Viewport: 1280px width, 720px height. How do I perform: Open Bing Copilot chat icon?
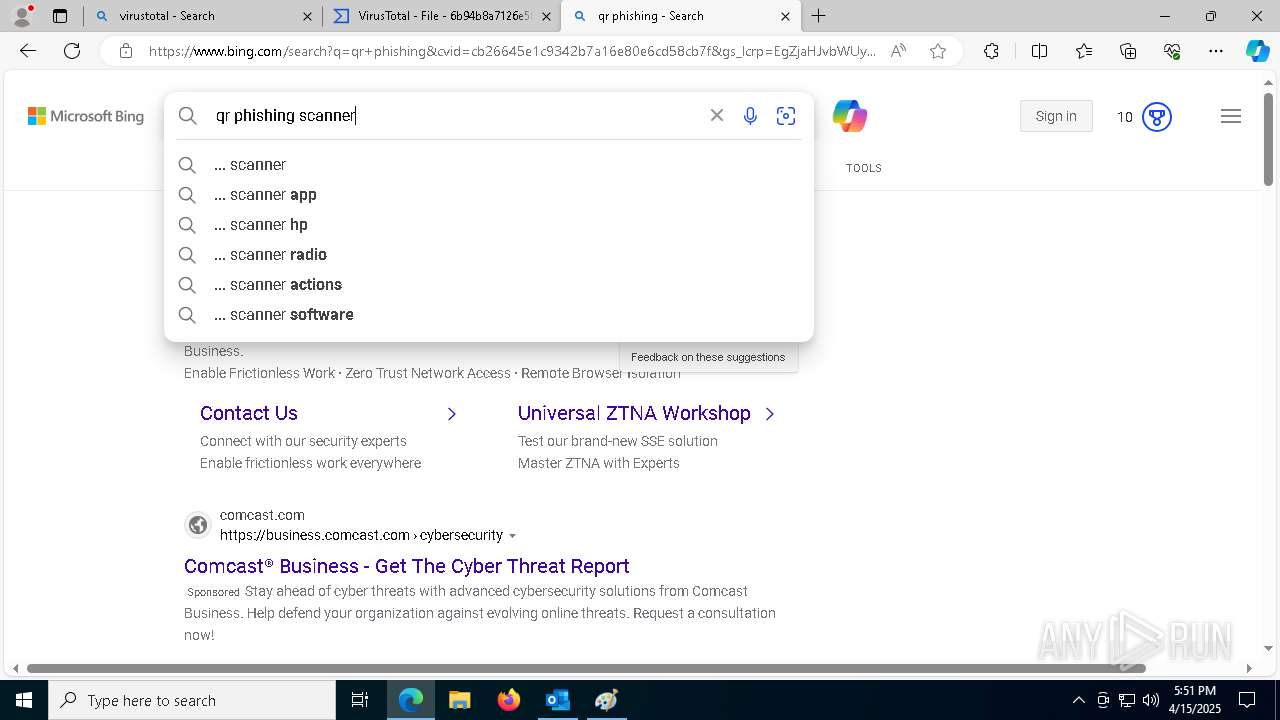(850, 116)
